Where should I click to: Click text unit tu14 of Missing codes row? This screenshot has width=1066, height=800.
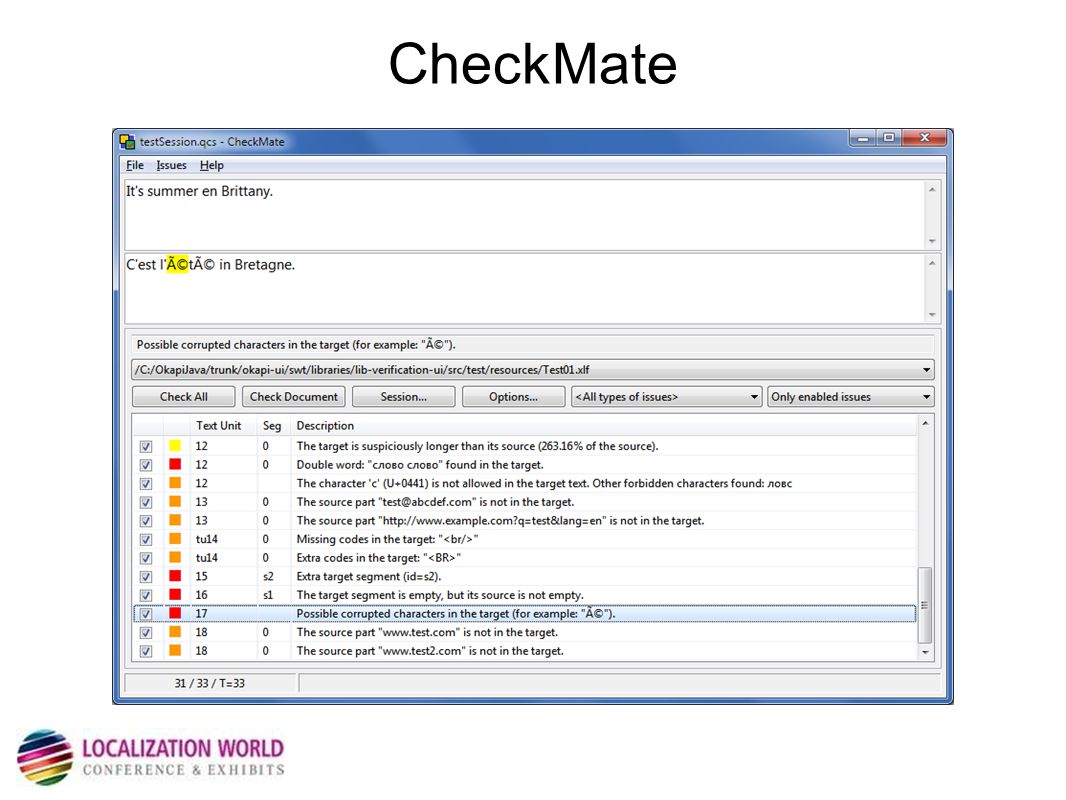tap(207, 539)
